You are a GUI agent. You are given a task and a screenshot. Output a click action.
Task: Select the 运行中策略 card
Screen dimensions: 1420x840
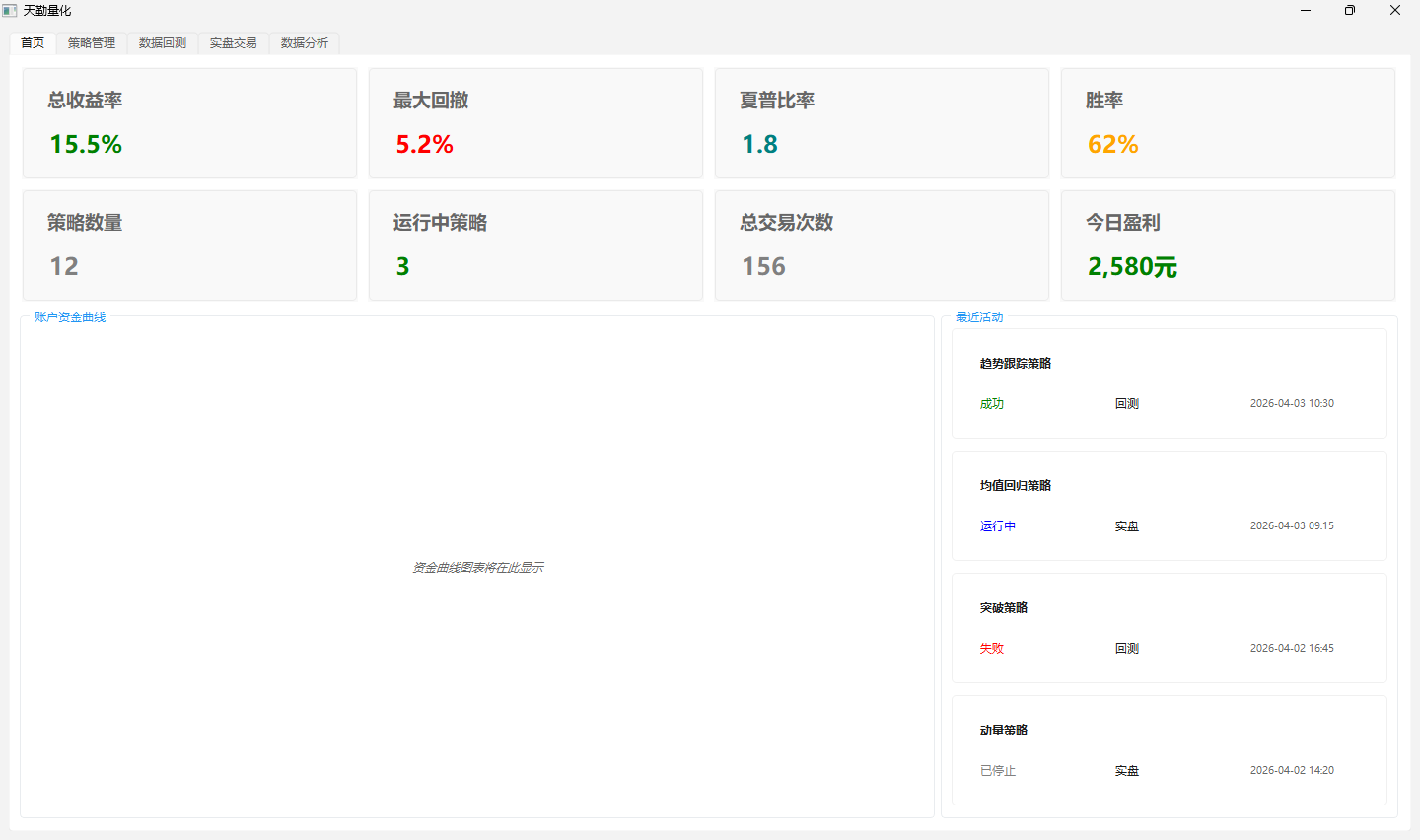tap(535, 245)
